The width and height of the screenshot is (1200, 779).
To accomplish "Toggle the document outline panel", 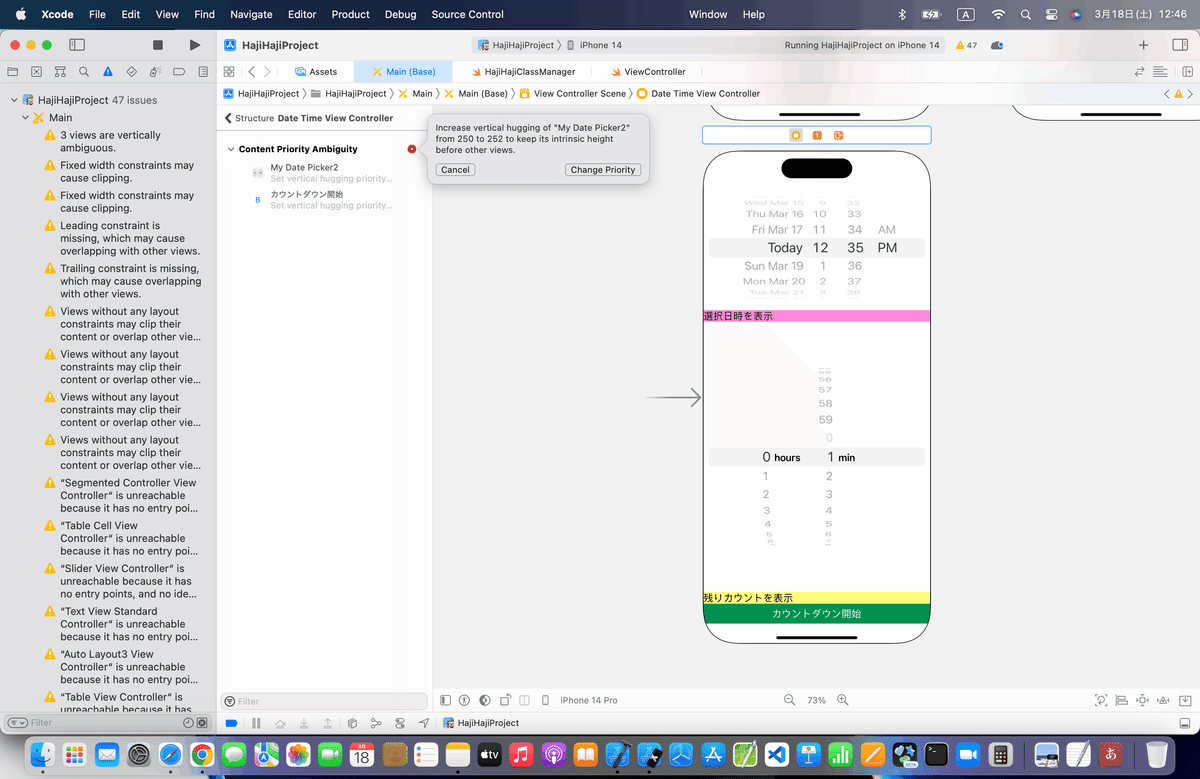I will click(x=446, y=700).
